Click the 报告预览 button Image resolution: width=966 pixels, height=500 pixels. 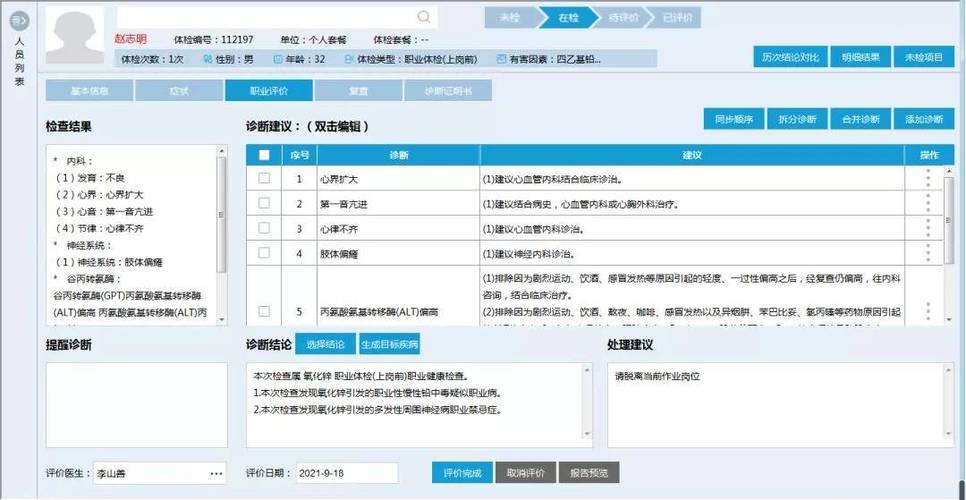(589, 473)
